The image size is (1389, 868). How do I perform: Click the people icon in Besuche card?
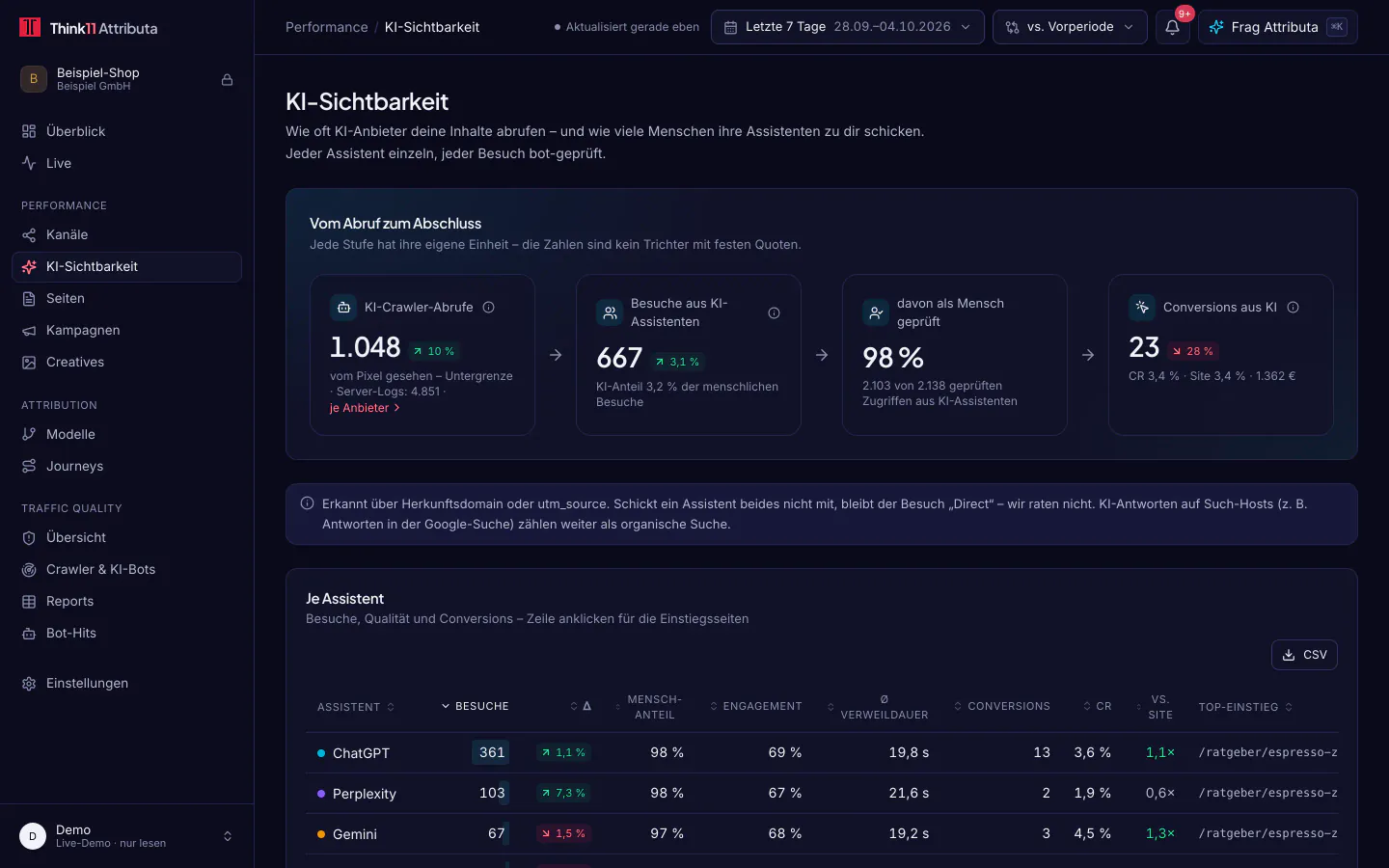click(610, 312)
